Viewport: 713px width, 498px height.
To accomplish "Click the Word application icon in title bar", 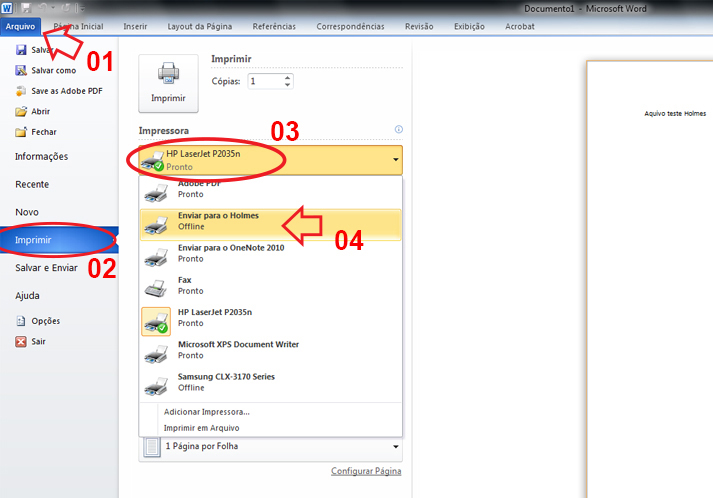I will [7, 8].
